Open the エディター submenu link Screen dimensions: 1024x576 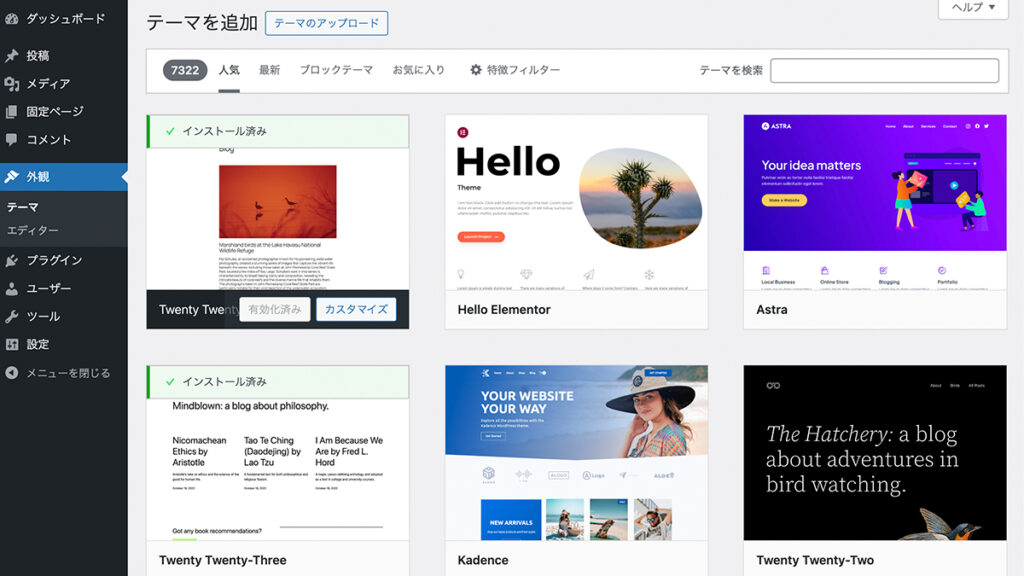(x=33, y=231)
